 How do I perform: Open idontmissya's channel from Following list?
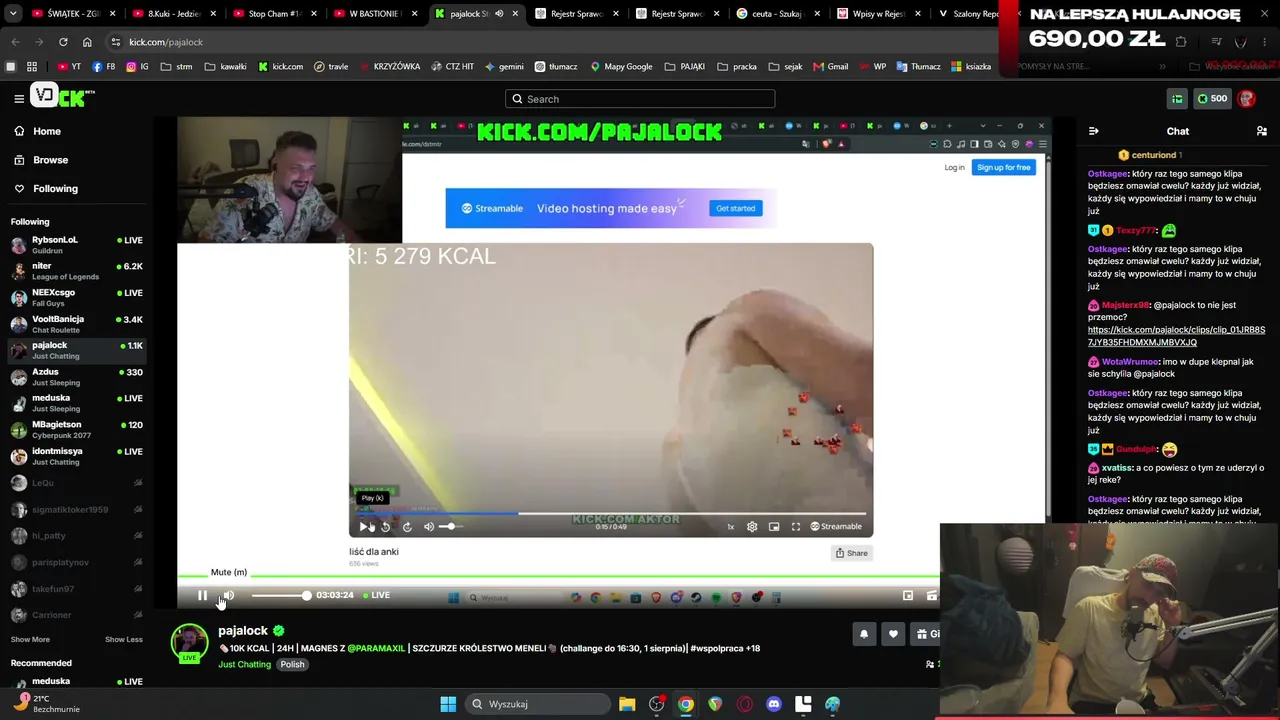pos(77,456)
